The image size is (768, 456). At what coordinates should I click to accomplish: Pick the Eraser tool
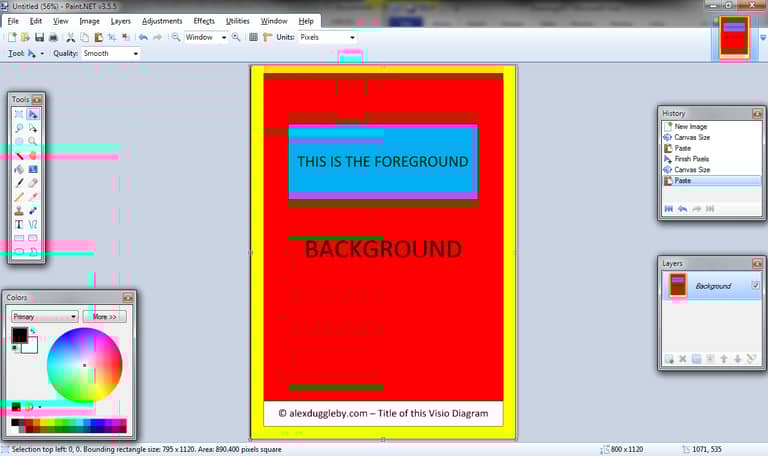coord(33,183)
